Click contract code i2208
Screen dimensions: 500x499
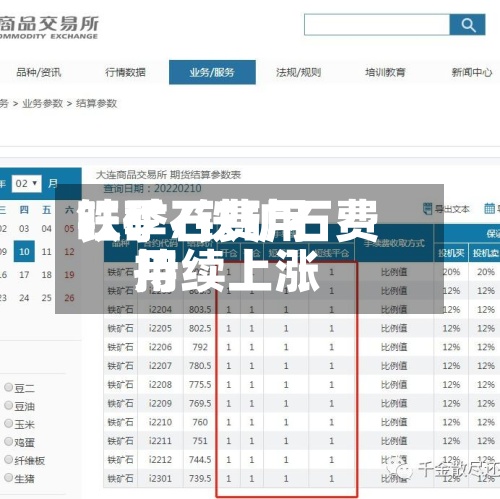[160, 385]
